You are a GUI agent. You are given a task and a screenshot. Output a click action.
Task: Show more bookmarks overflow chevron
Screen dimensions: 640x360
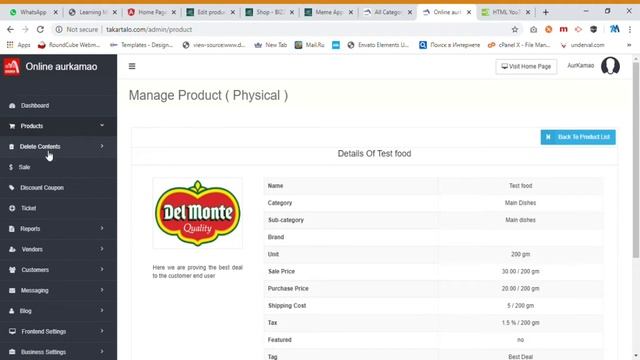[x=629, y=45]
